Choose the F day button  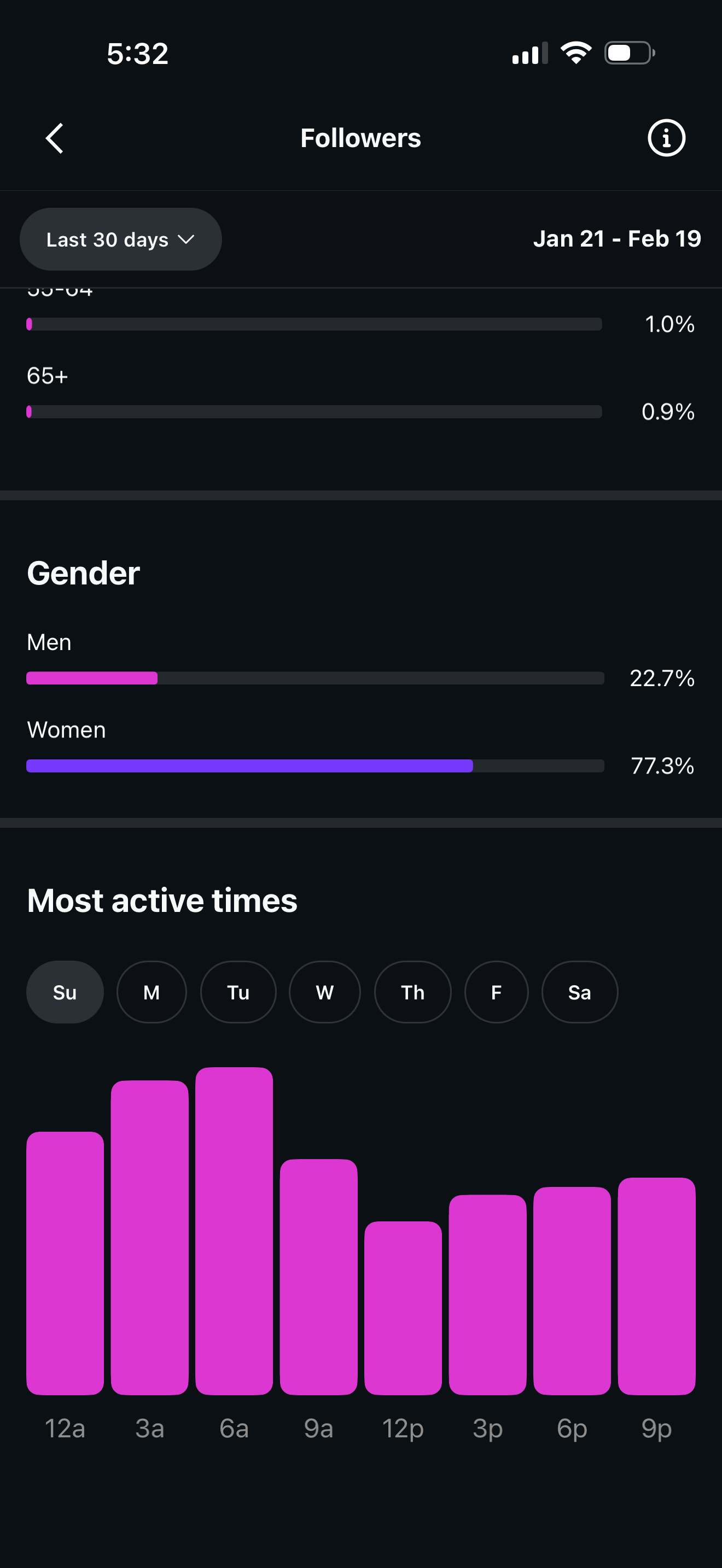496,992
